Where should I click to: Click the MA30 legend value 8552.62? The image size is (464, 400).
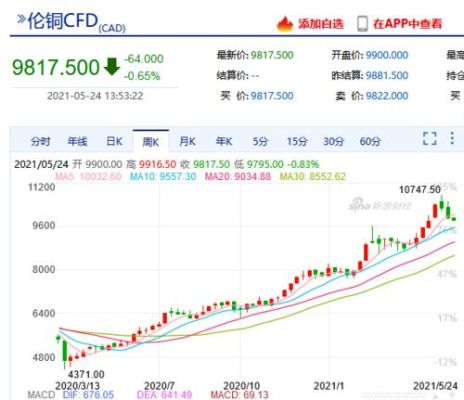[x=327, y=176]
